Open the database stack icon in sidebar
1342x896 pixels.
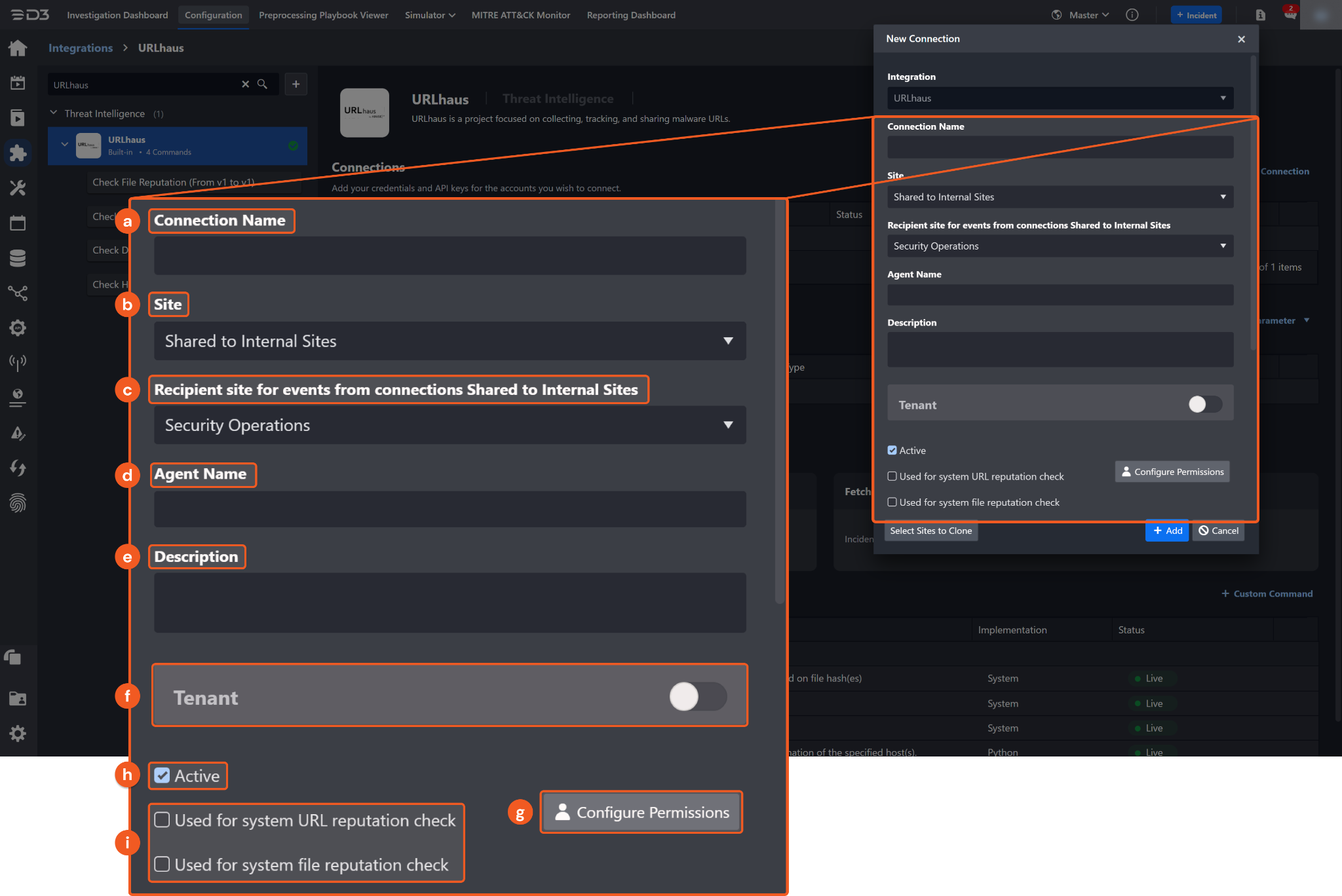point(18,258)
